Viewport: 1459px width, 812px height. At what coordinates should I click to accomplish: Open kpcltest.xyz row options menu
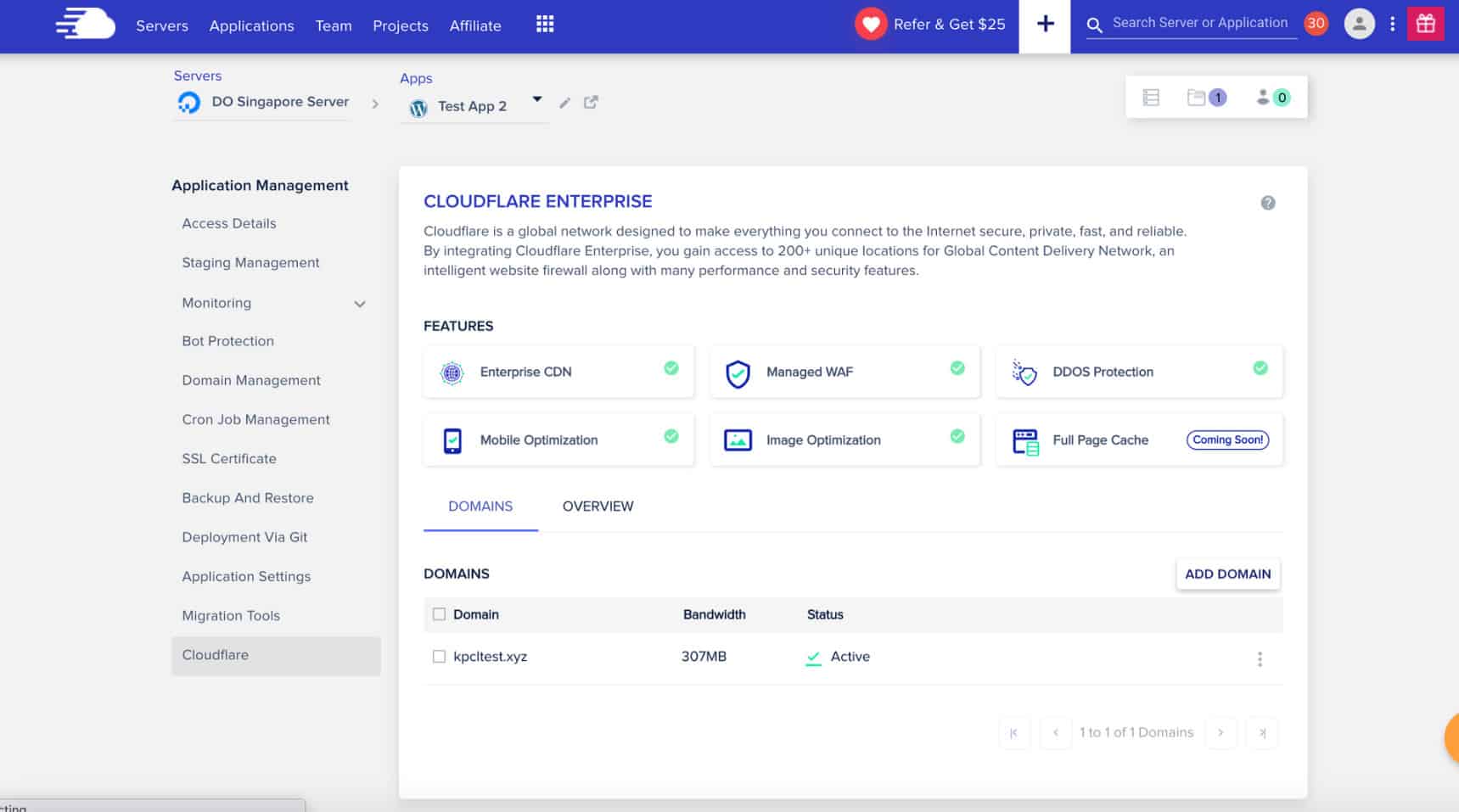(x=1260, y=658)
